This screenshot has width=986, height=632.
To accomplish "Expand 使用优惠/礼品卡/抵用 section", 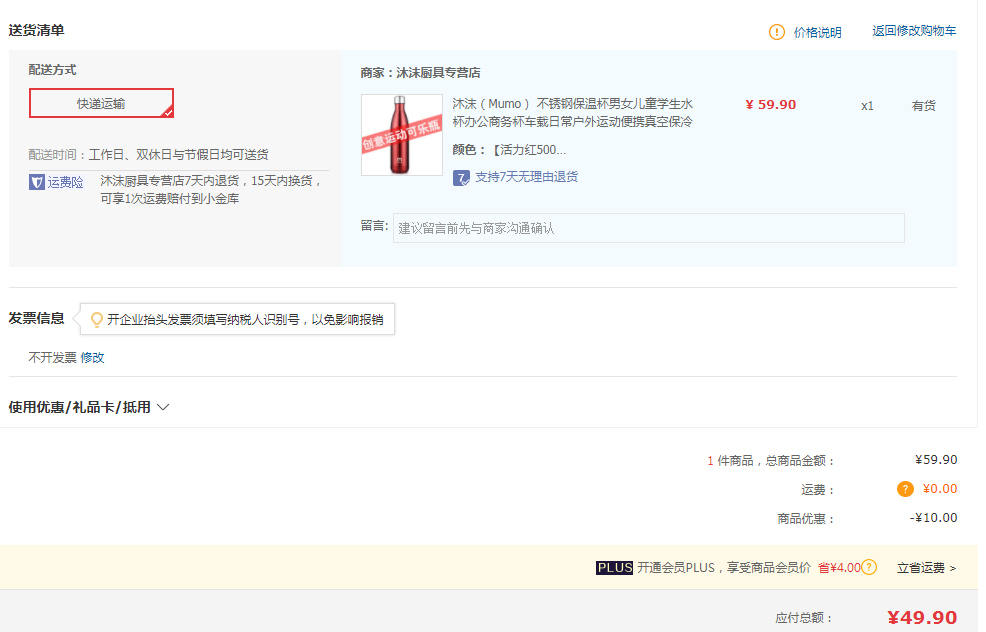I will (88, 407).
